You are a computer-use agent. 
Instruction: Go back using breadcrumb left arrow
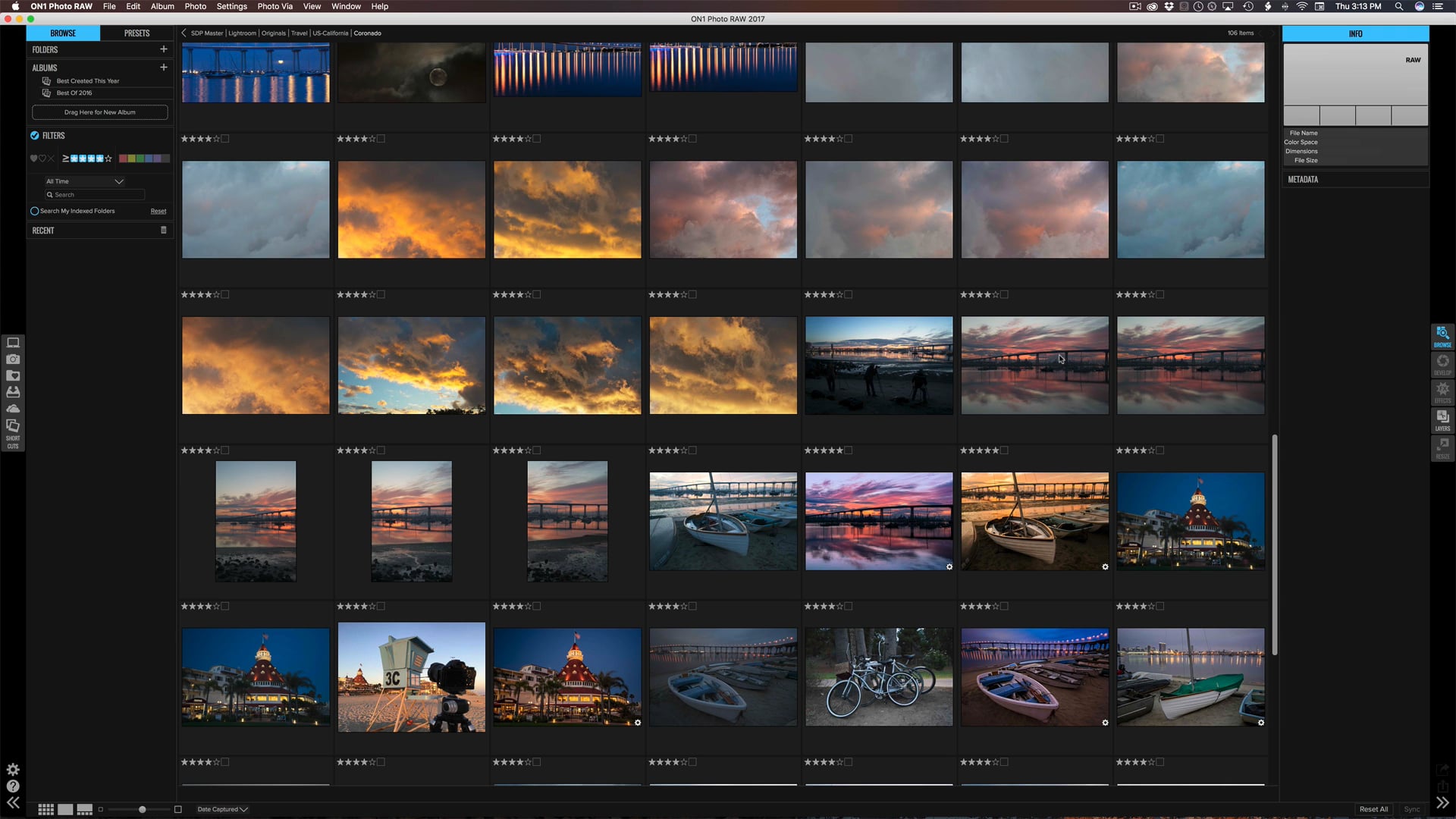184,33
